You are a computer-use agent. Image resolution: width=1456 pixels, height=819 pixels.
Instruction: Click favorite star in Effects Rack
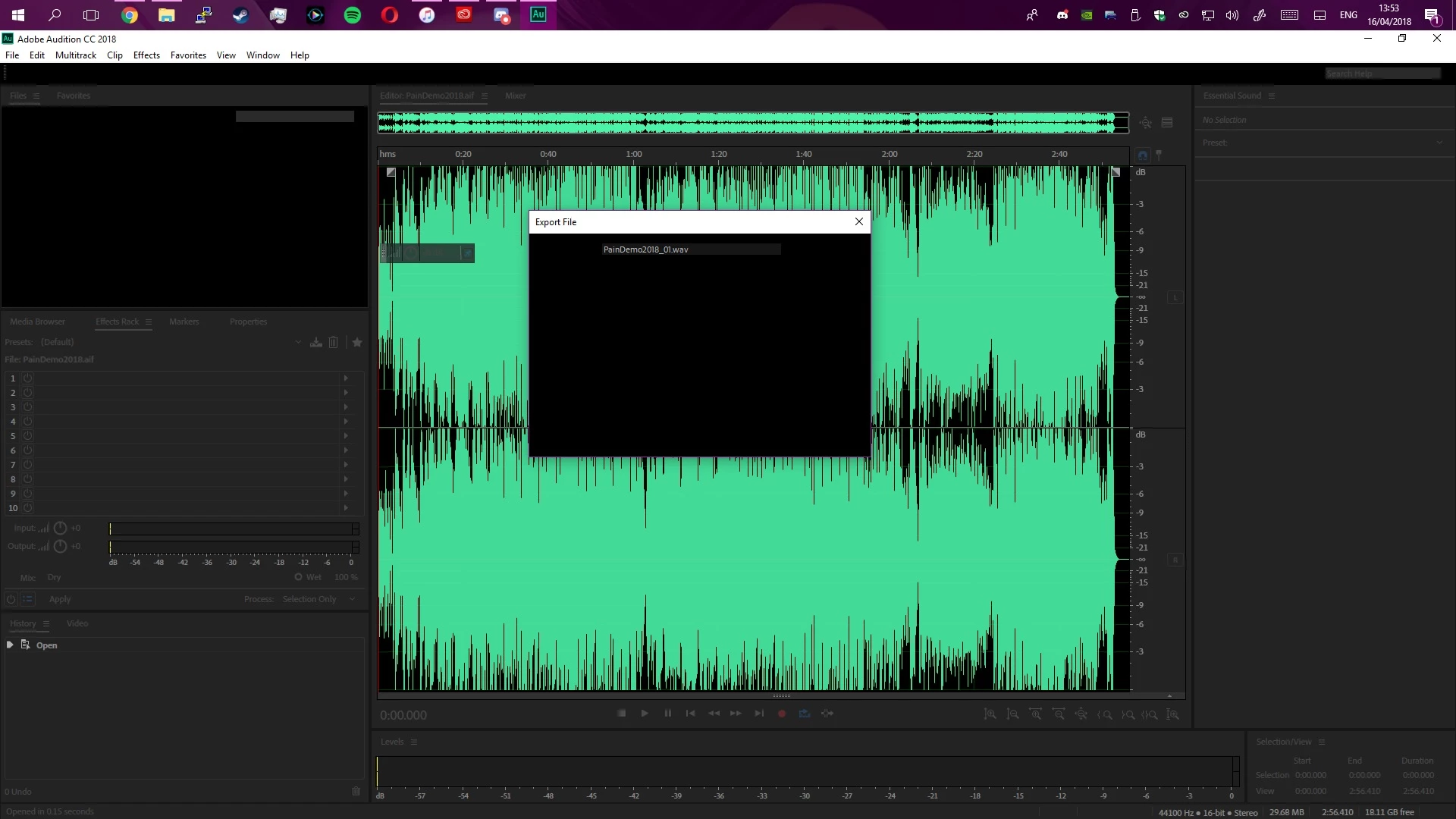(357, 343)
